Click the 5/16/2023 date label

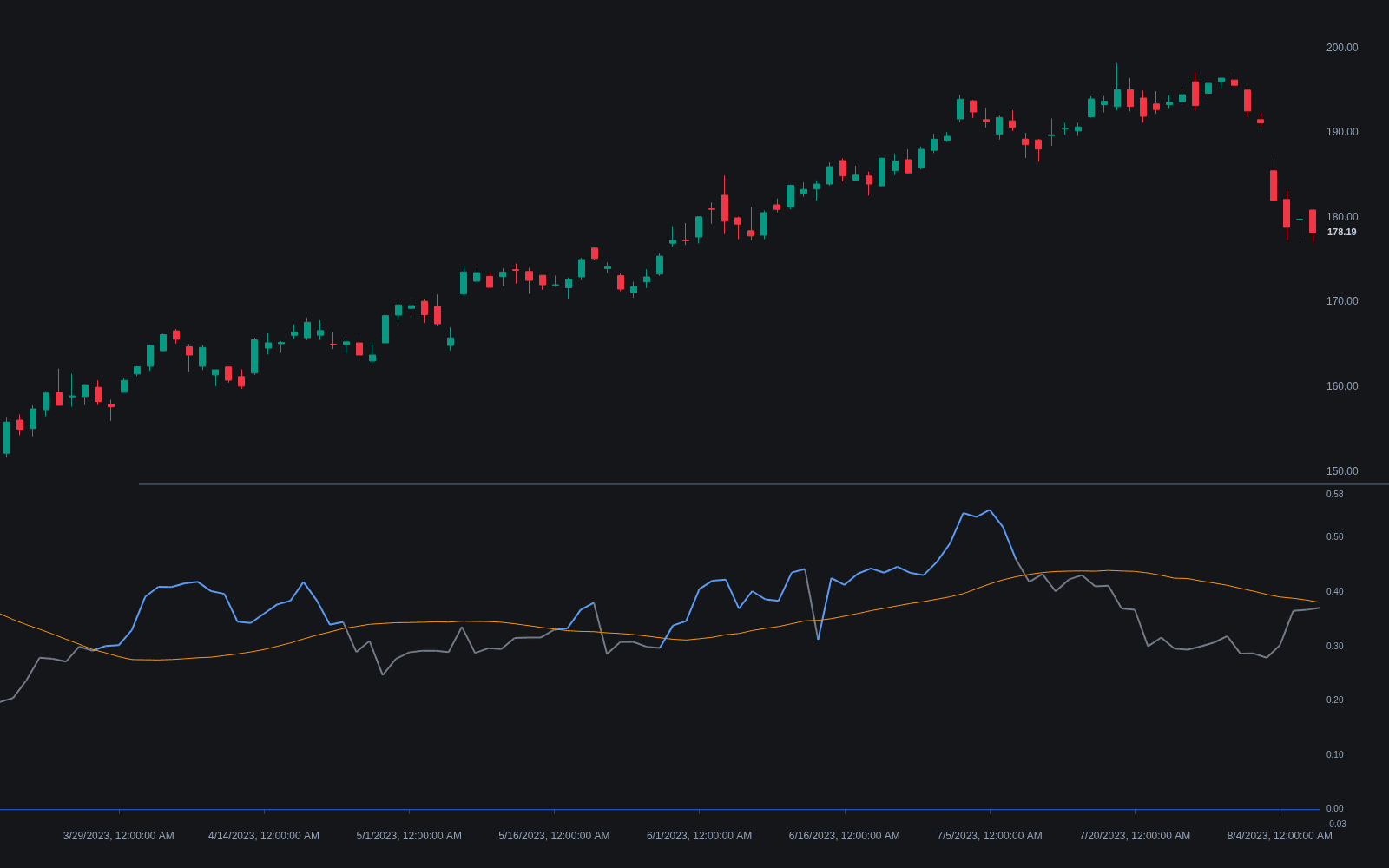coord(554,836)
